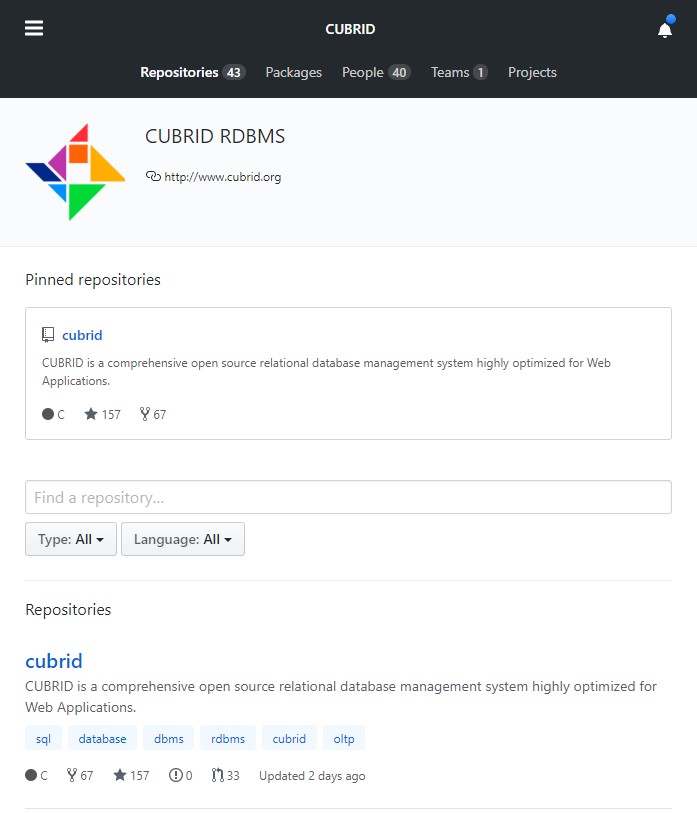This screenshot has width=697, height=814.
Task: Open forks of cubrid in repository list
Action: (x=79, y=775)
